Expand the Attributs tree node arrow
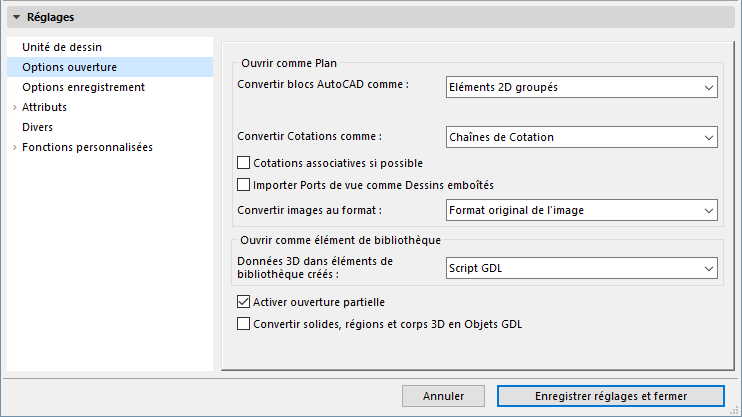The image size is (742, 417). click(x=14, y=107)
